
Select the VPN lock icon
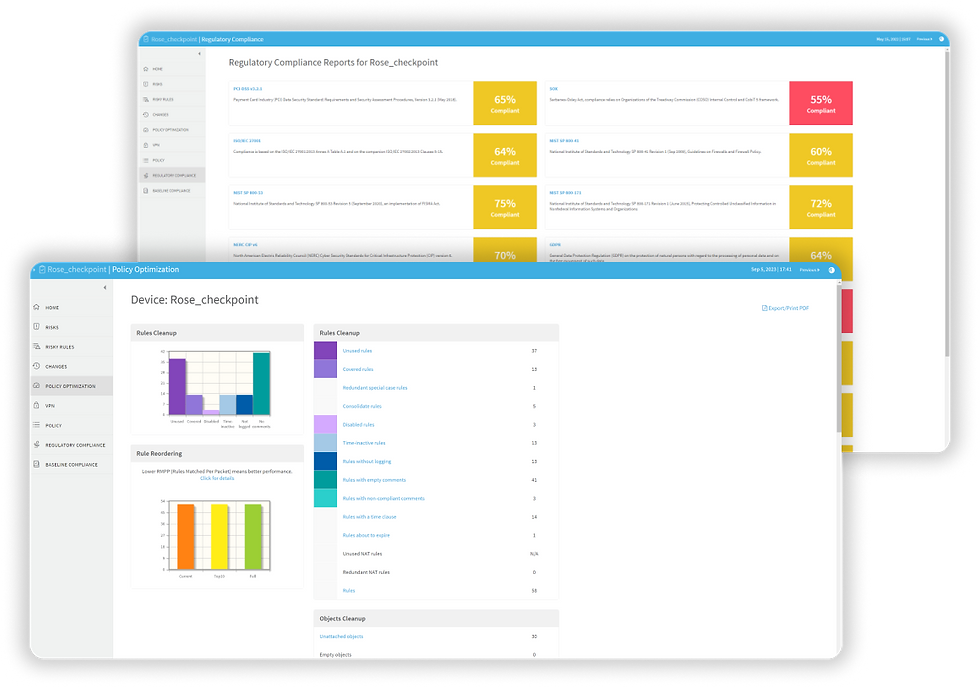tap(37, 405)
